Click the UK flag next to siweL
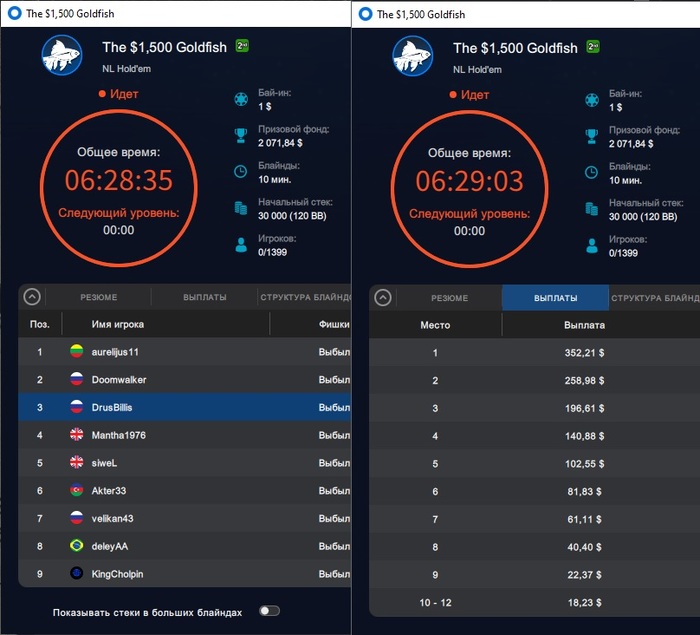 tap(77, 462)
